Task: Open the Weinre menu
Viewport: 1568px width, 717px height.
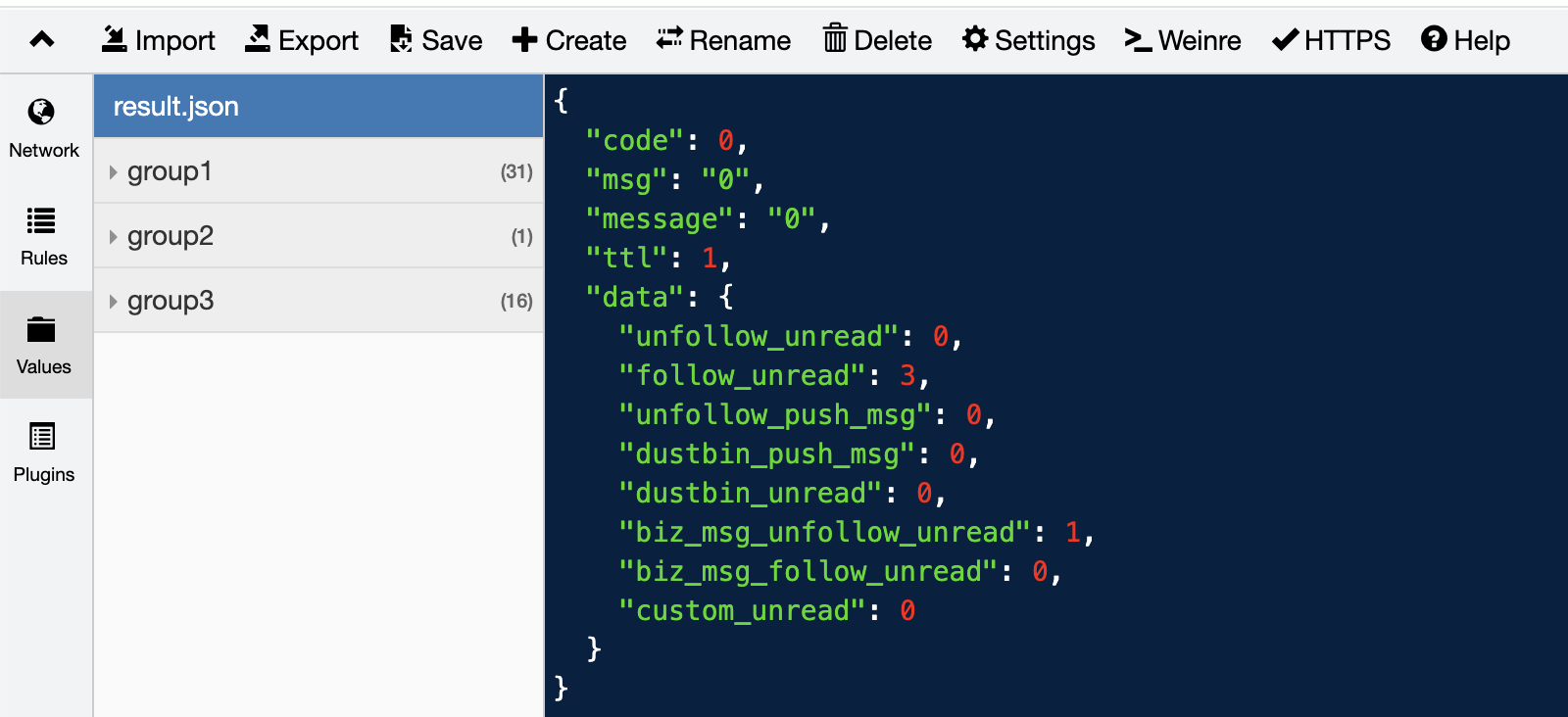Action: (x=1183, y=40)
